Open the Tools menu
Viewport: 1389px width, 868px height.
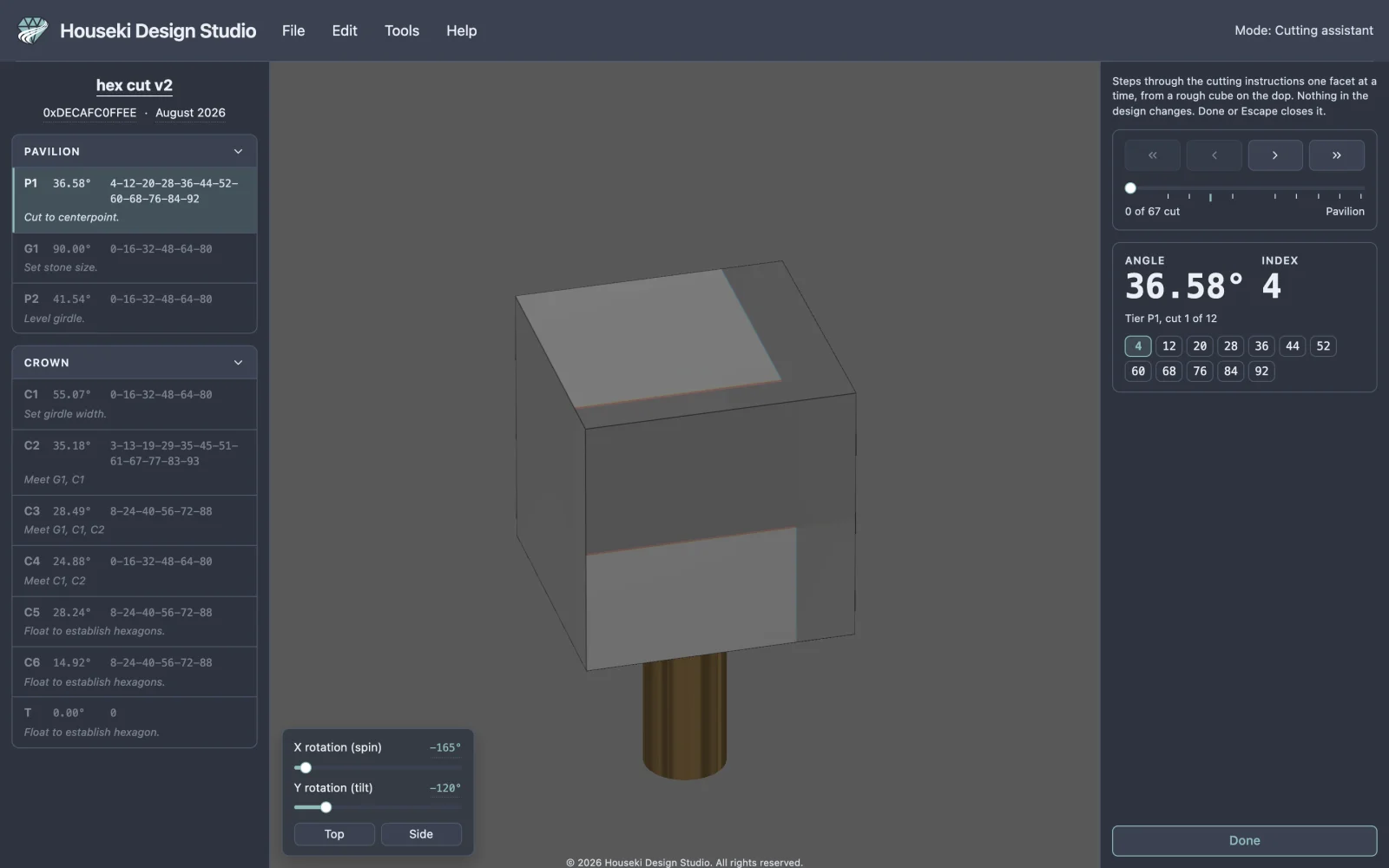click(x=402, y=30)
